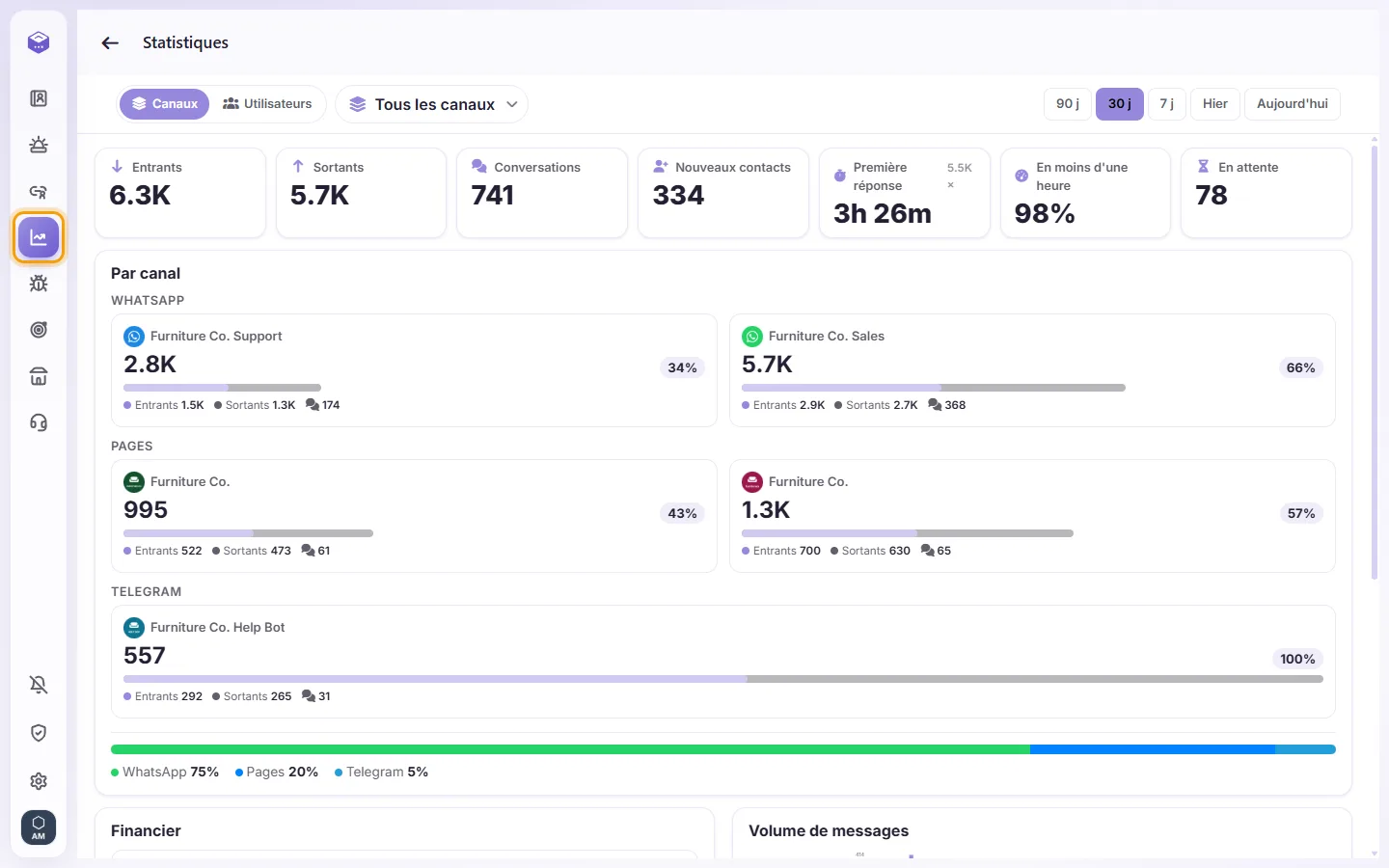The height and width of the screenshot is (868, 1389).
Task: Open the bug icon in the sidebar
Action: [x=39, y=284]
